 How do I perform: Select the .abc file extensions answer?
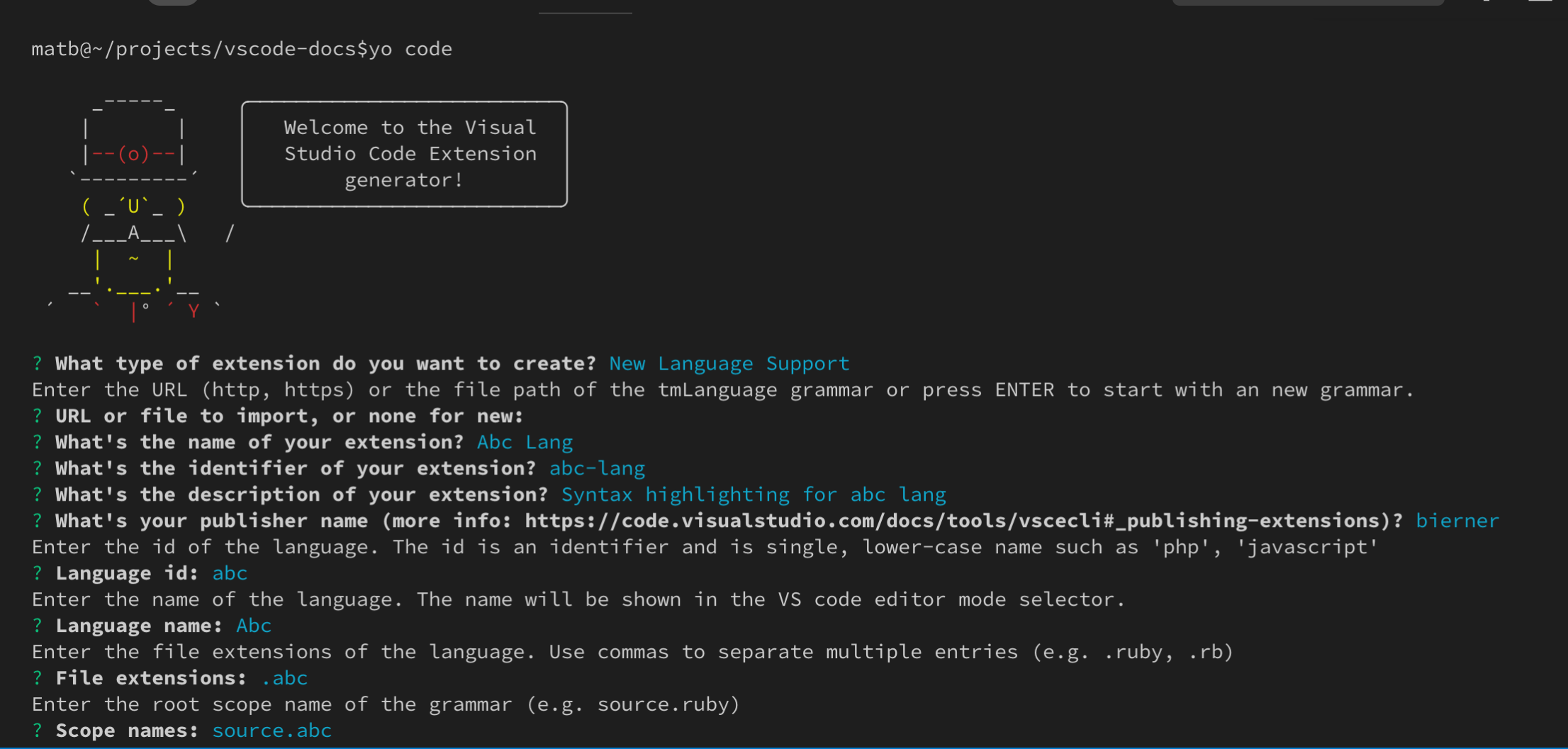tap(284, 677)
